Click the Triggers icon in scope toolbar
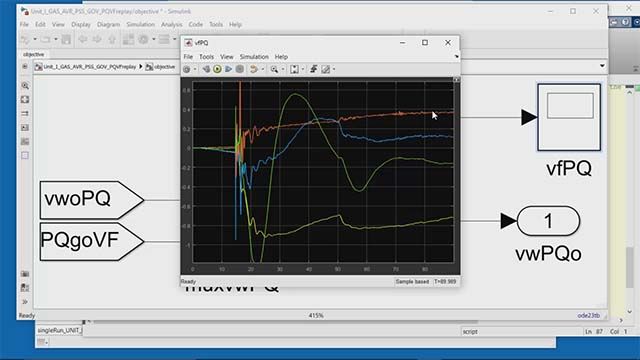The width and height of the screenshot is (640, 360). [x=313, y=69]
